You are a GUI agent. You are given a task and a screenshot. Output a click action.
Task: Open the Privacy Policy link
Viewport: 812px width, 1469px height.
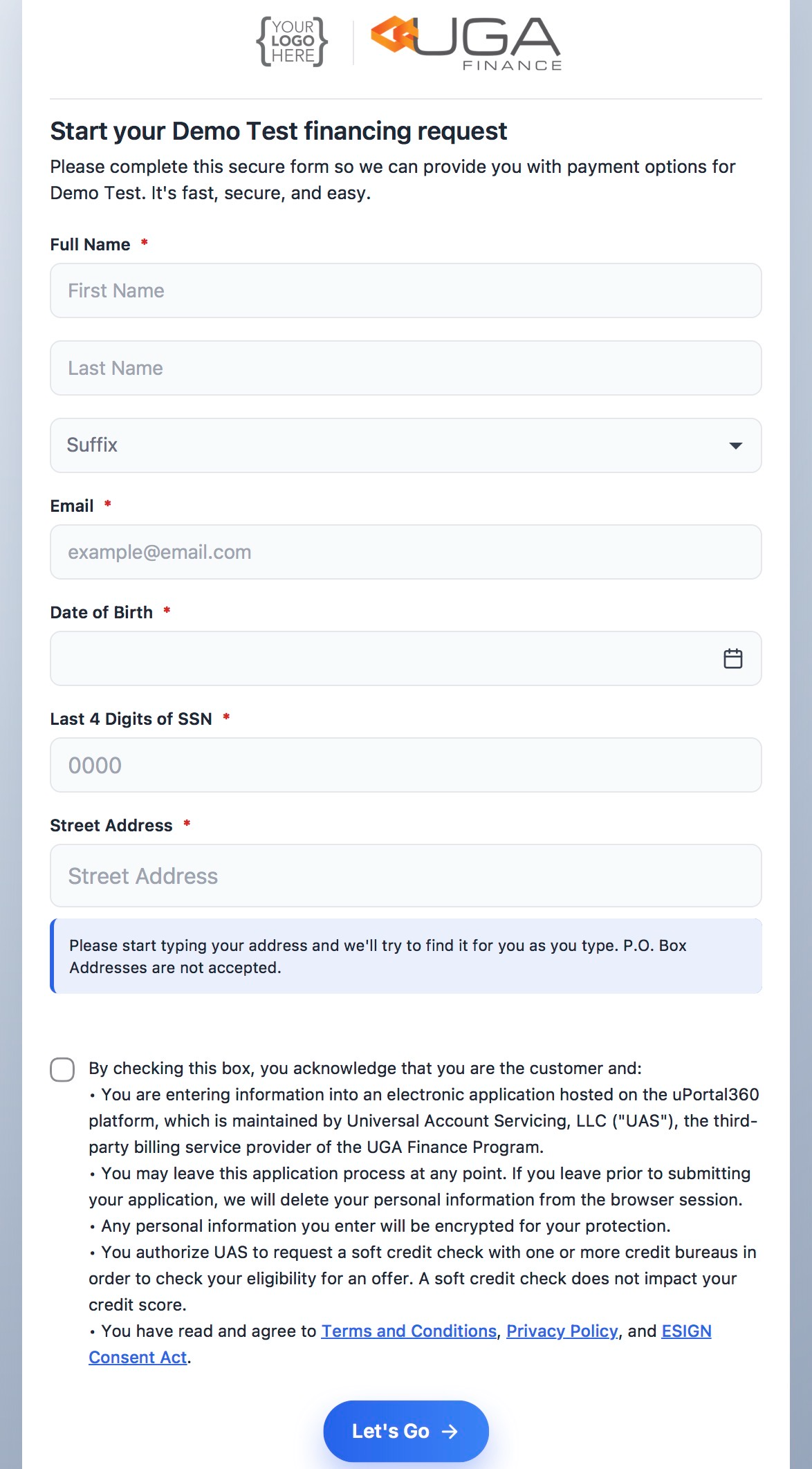562,1331
